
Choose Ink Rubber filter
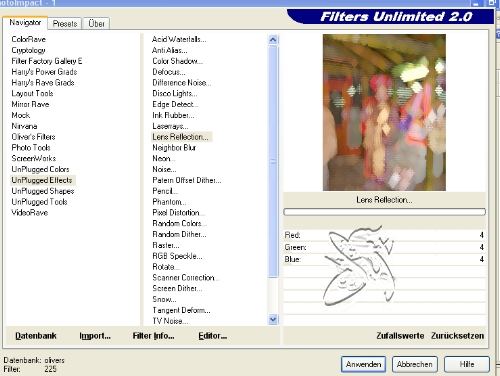(x=173, y=115)
